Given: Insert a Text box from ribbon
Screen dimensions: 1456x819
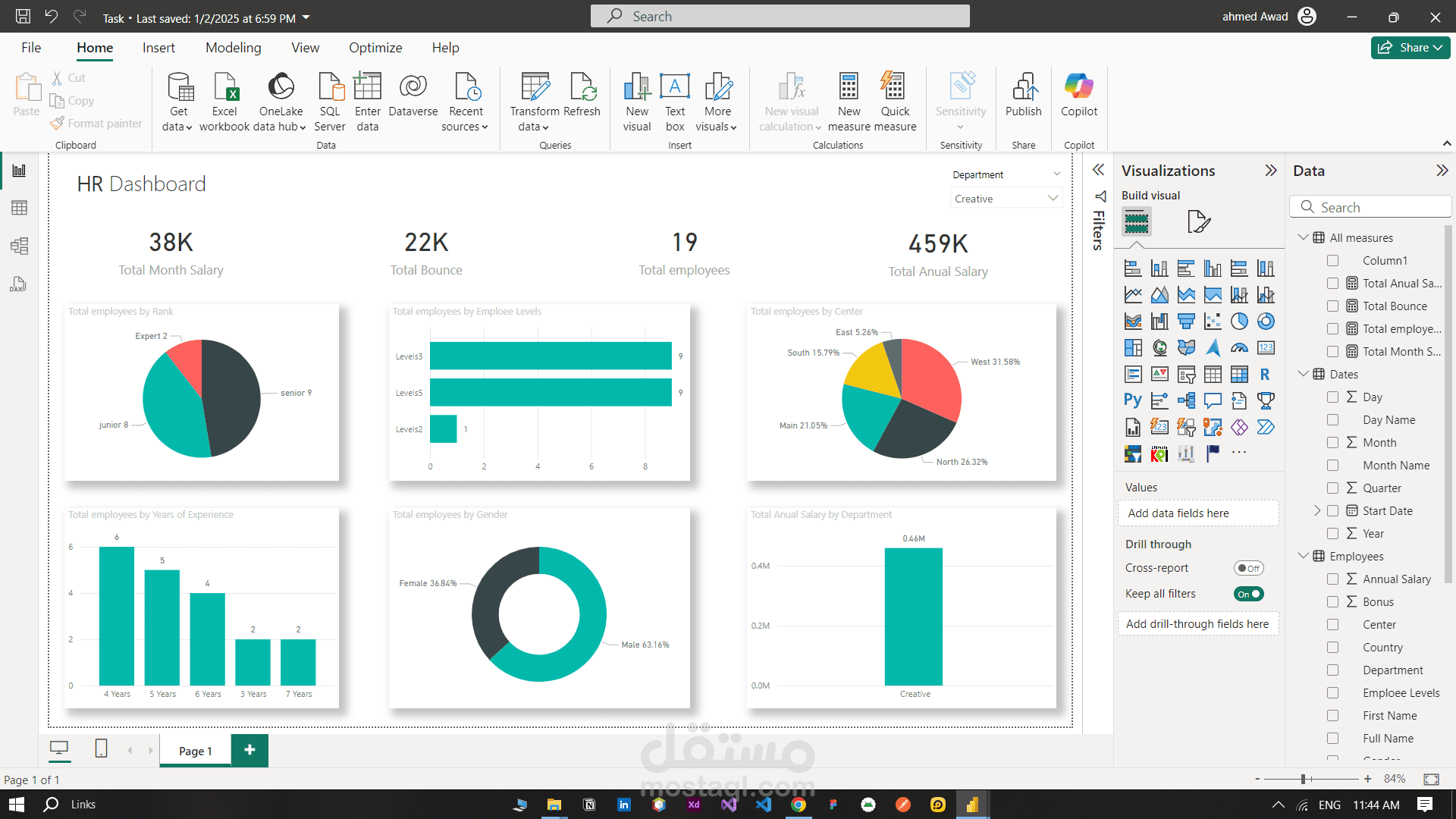Looking at the screenshot, I should click(x=674, y=88).
